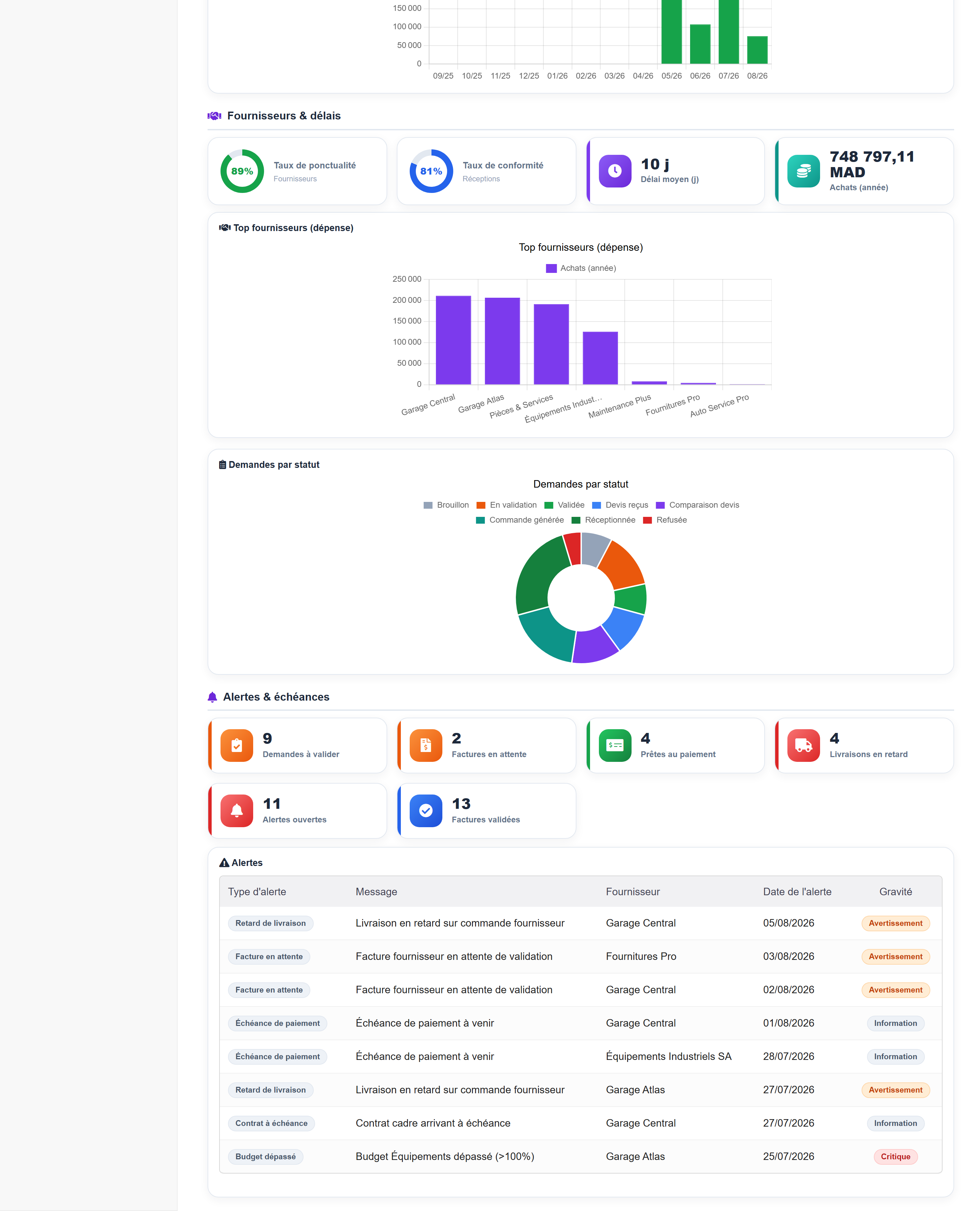Select the Garage Central bar in Top fournisseurs
The image size is (980, 1211).
click(453, 340)
